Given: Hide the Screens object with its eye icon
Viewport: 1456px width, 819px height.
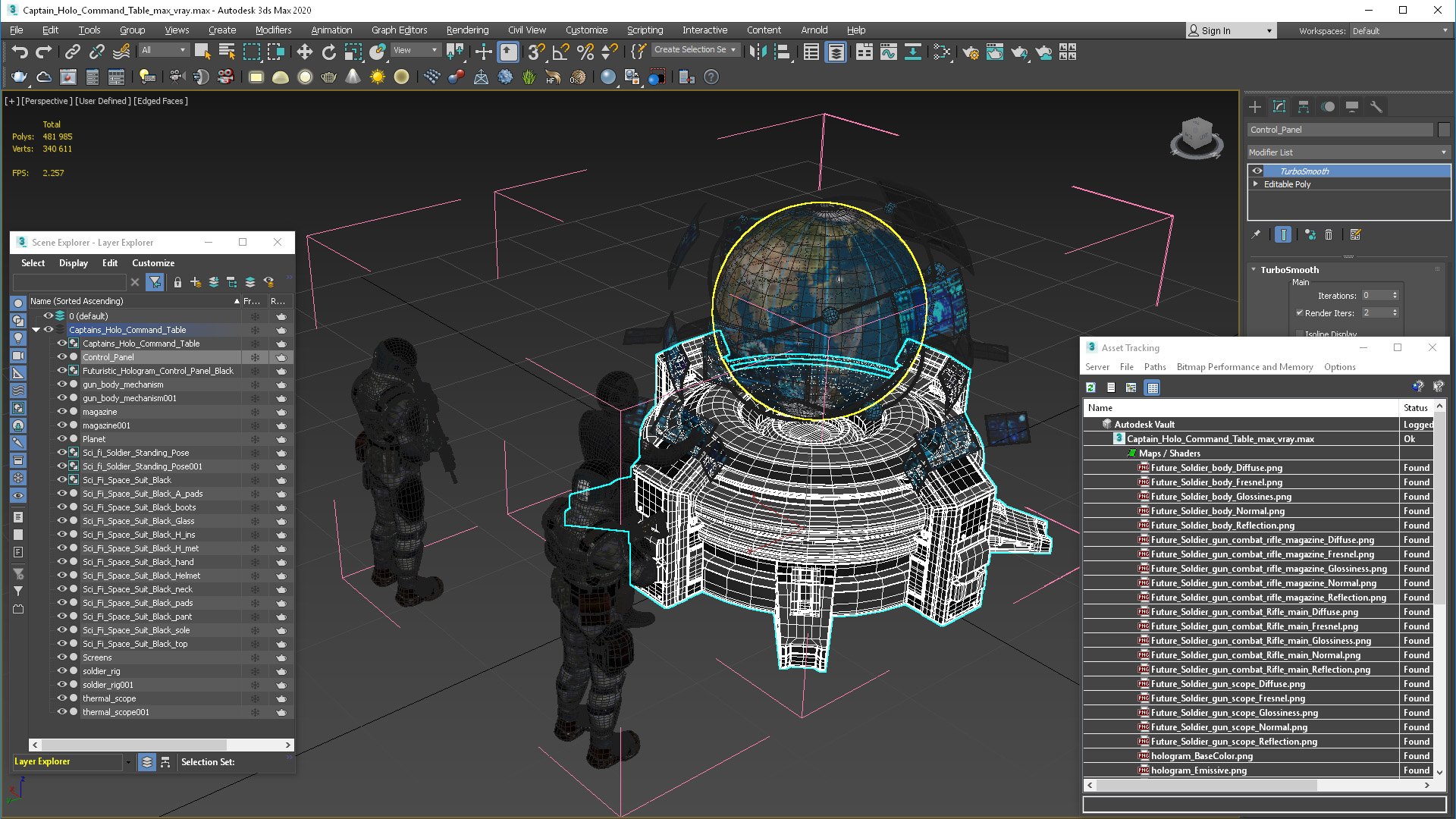Looking at the screenshot, I should tap(62, 657).
